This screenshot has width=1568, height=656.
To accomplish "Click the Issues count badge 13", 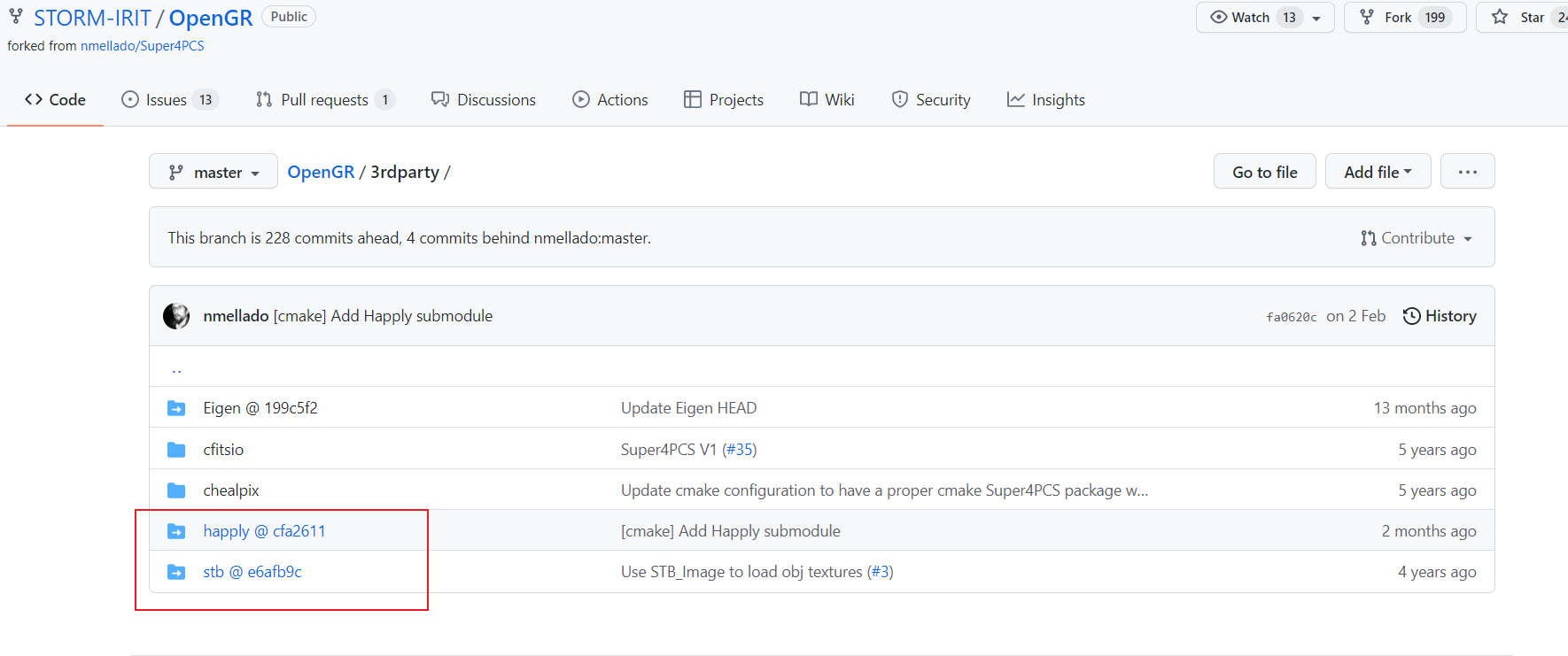I will pos(206,100).
